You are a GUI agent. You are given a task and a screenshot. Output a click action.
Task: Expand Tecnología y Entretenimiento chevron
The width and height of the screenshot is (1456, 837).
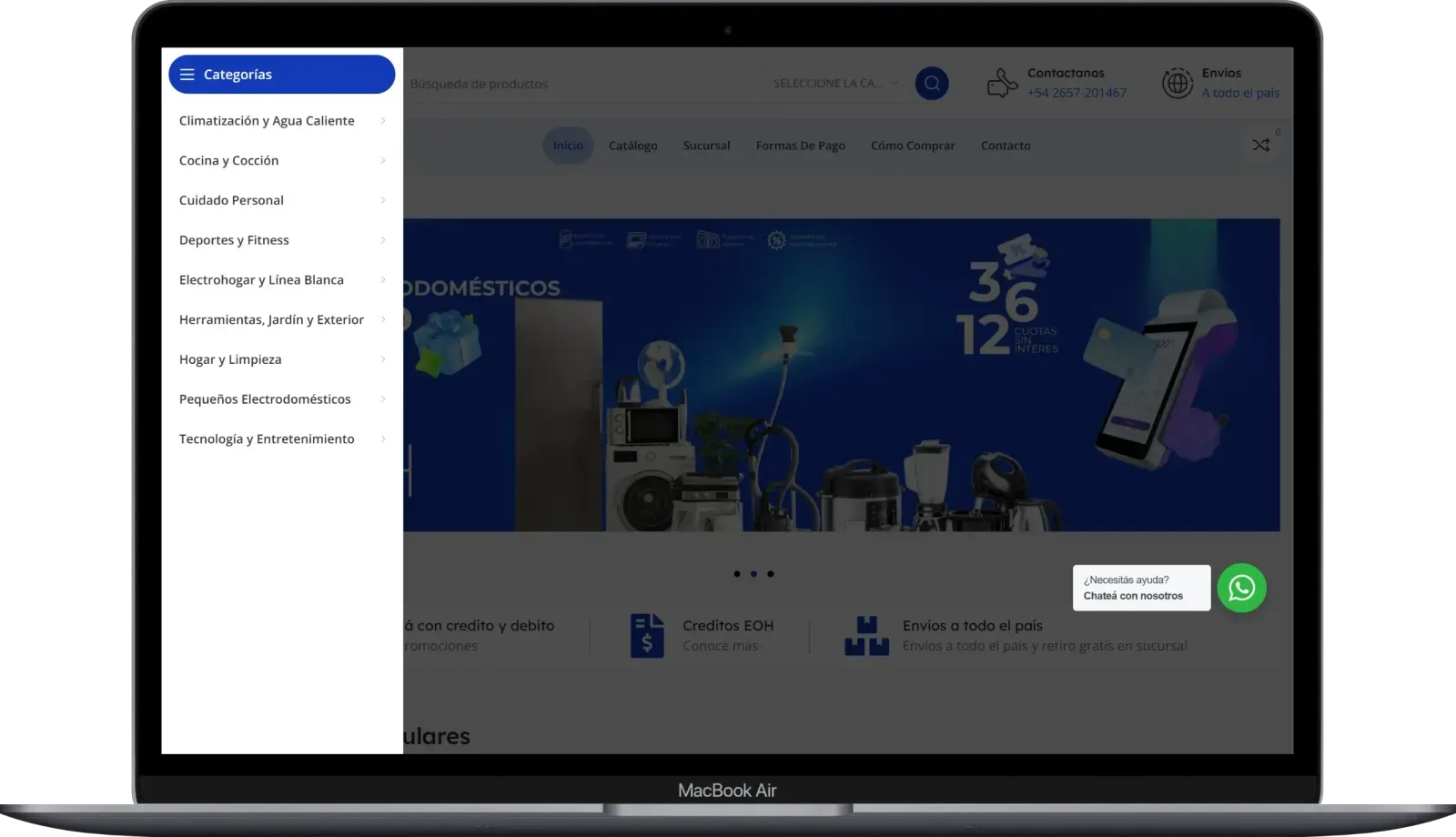click(383, 439)
